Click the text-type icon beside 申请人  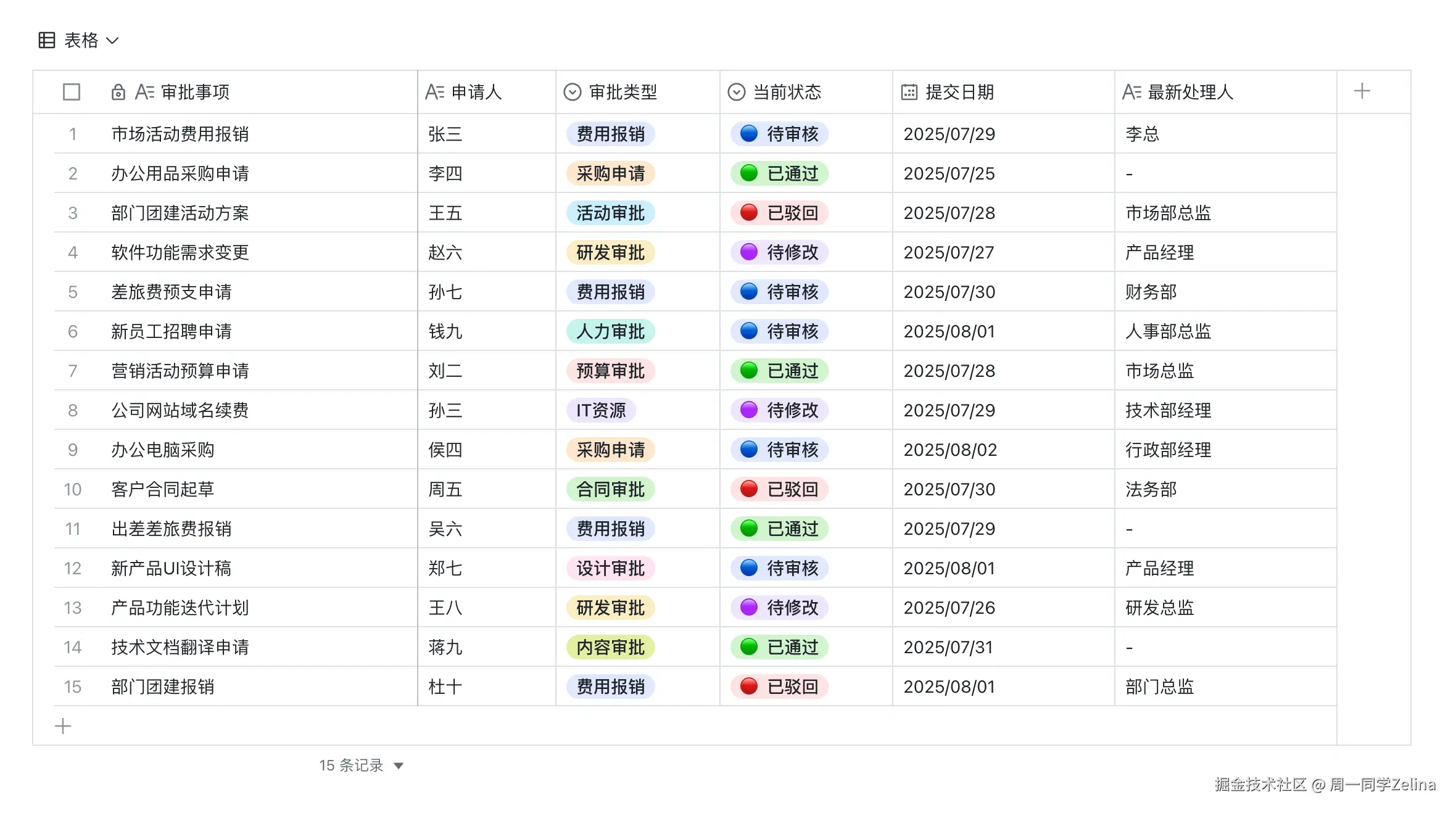click(434, 92)
